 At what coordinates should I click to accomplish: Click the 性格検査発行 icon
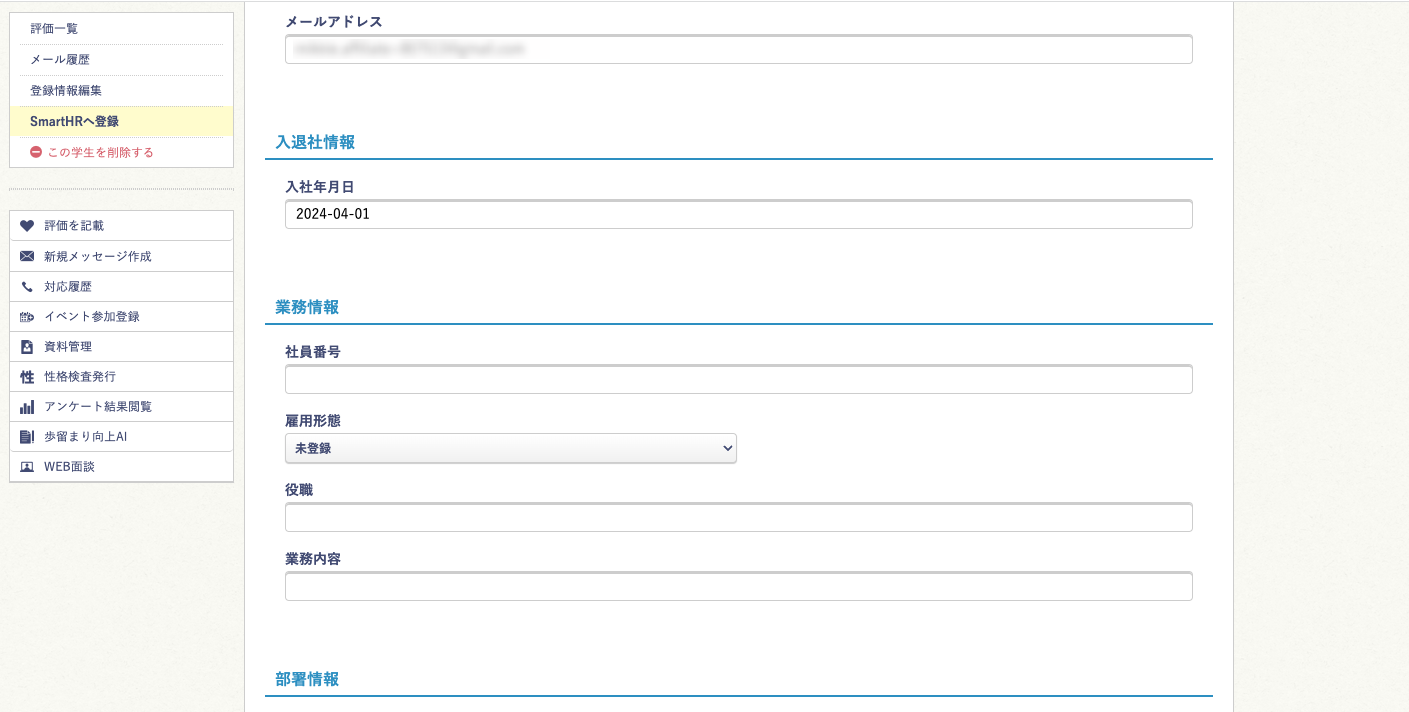click(27, 377)
